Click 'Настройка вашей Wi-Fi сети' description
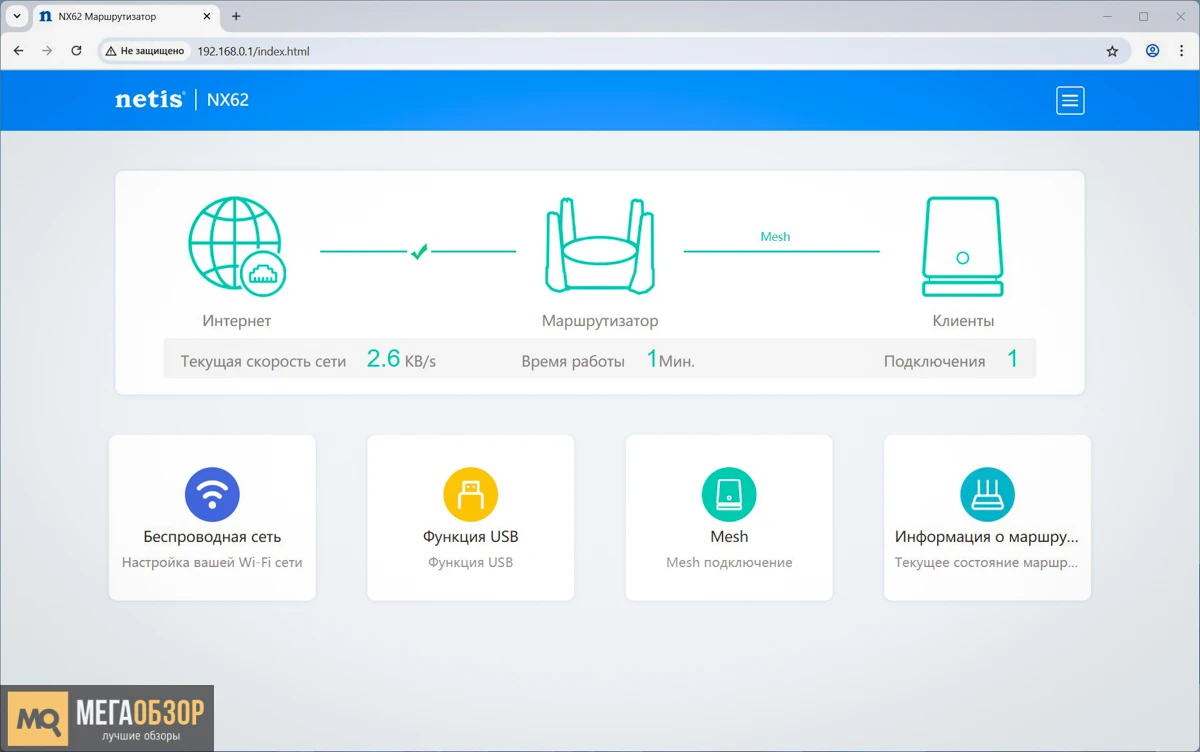1200x752 pixels. pyautogui.click(x=212, y=563)
